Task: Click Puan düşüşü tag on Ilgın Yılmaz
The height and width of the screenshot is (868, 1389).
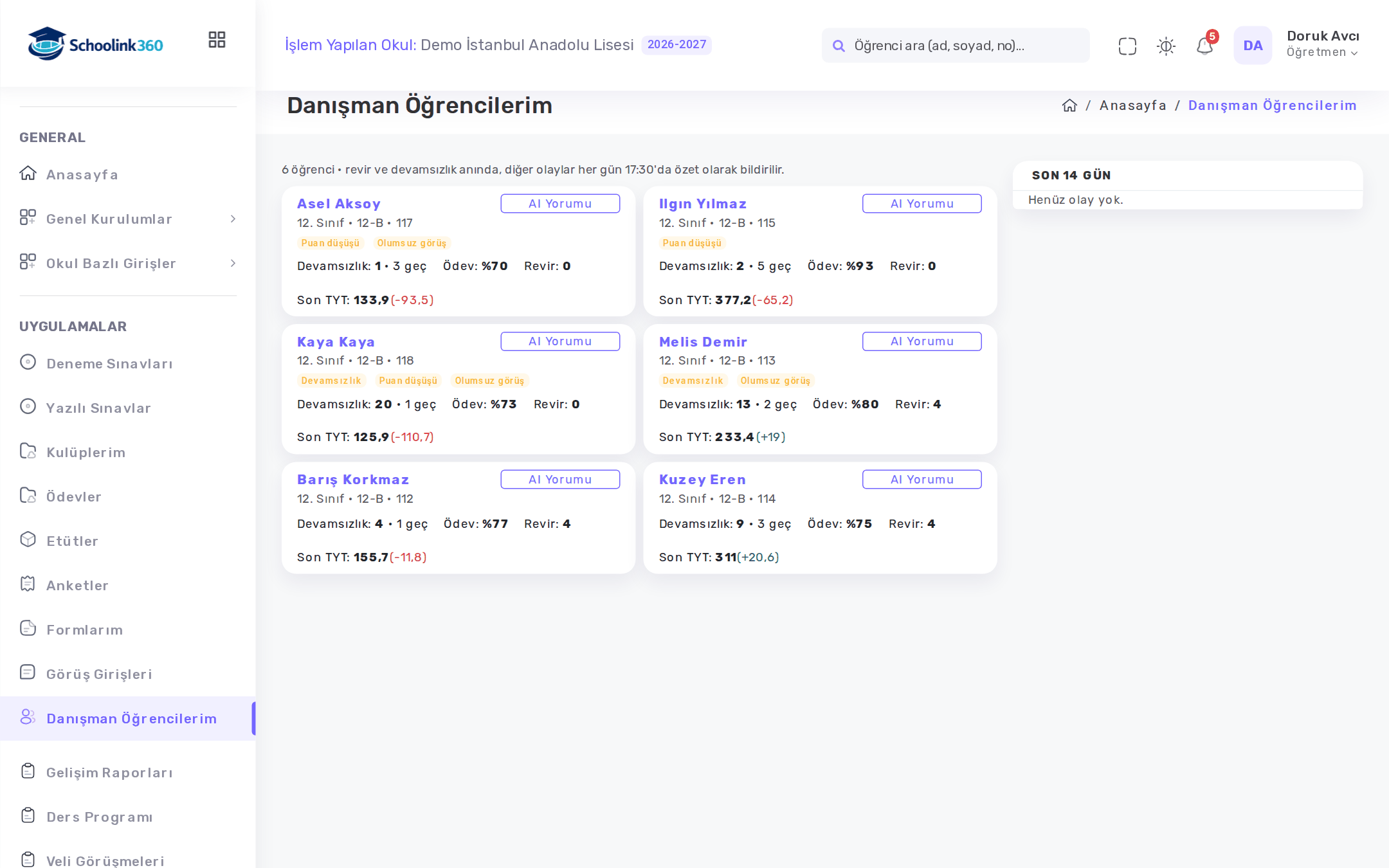Action: point(692,243)
